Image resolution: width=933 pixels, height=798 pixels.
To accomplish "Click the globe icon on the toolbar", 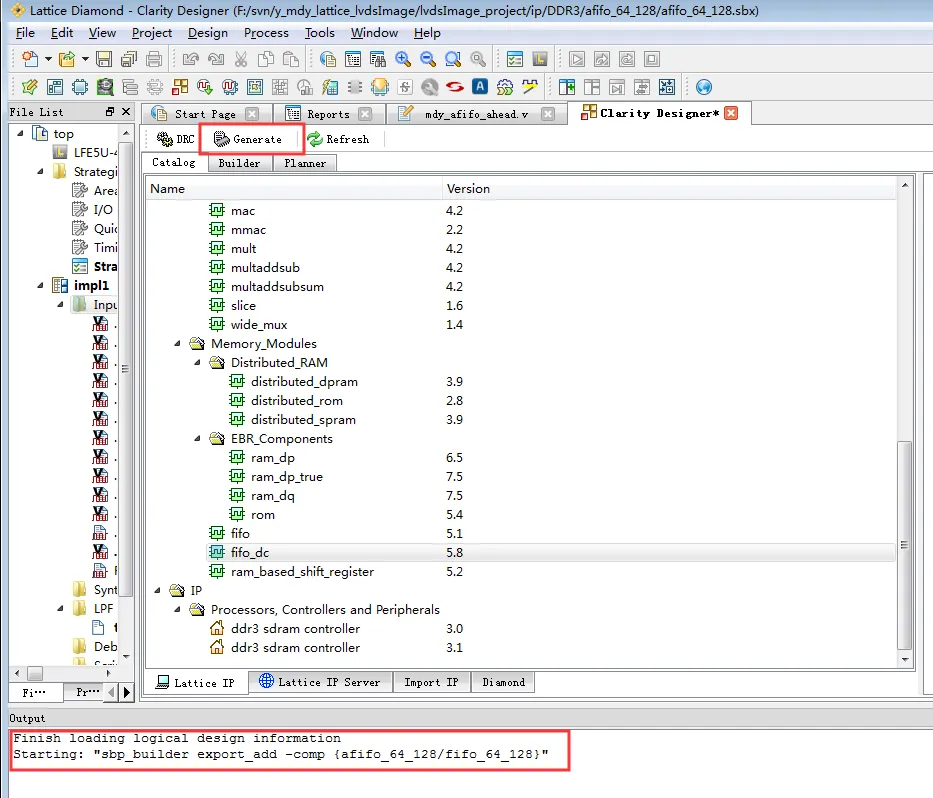I will click(704, 87).
